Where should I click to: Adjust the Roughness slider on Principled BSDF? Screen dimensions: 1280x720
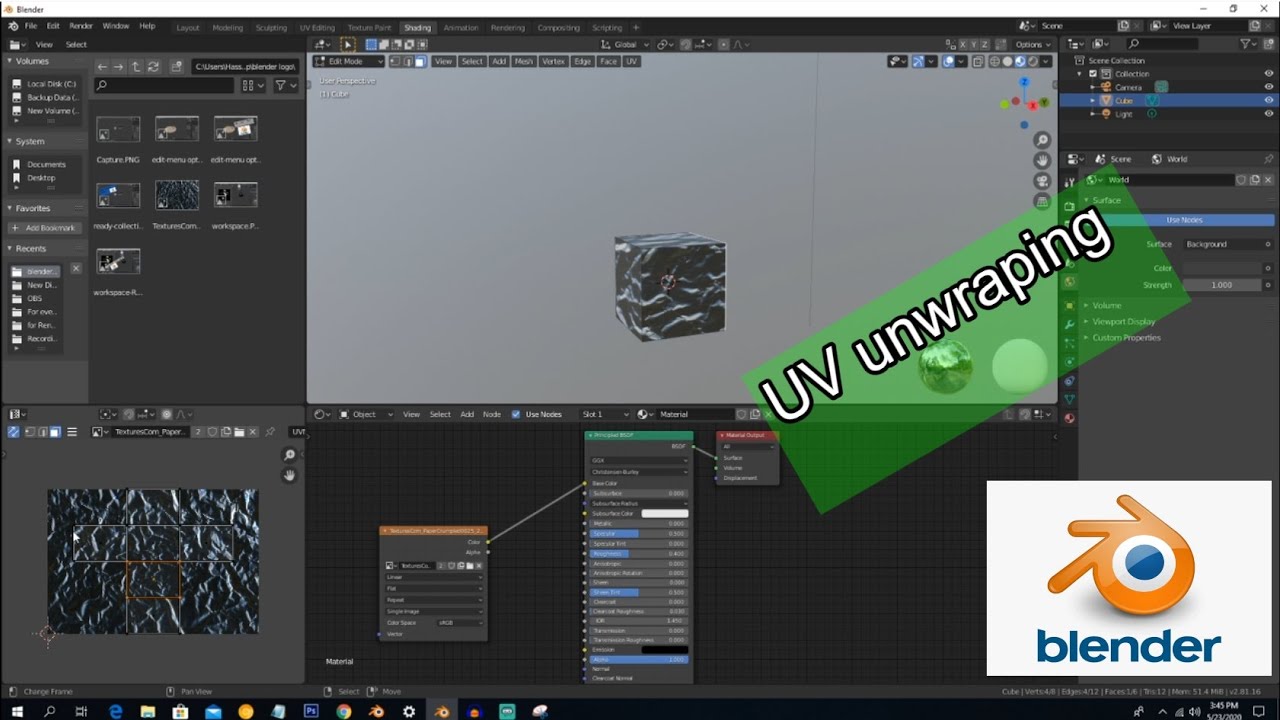639,553
